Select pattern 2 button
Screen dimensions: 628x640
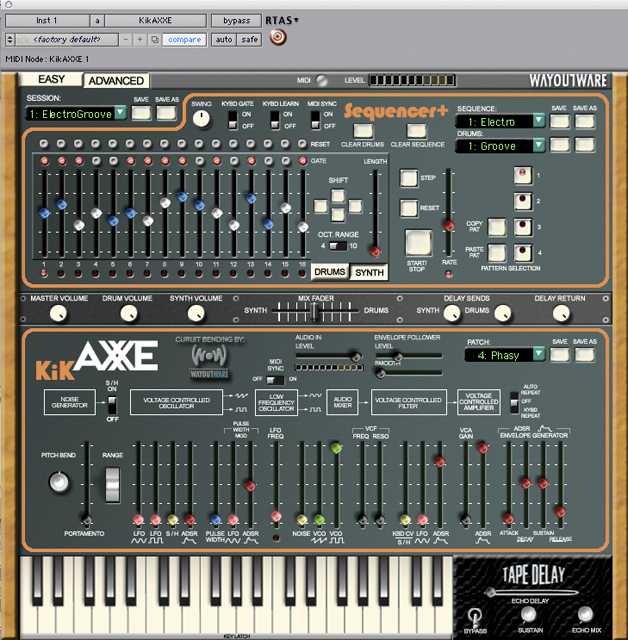click(x=523, y=201)
